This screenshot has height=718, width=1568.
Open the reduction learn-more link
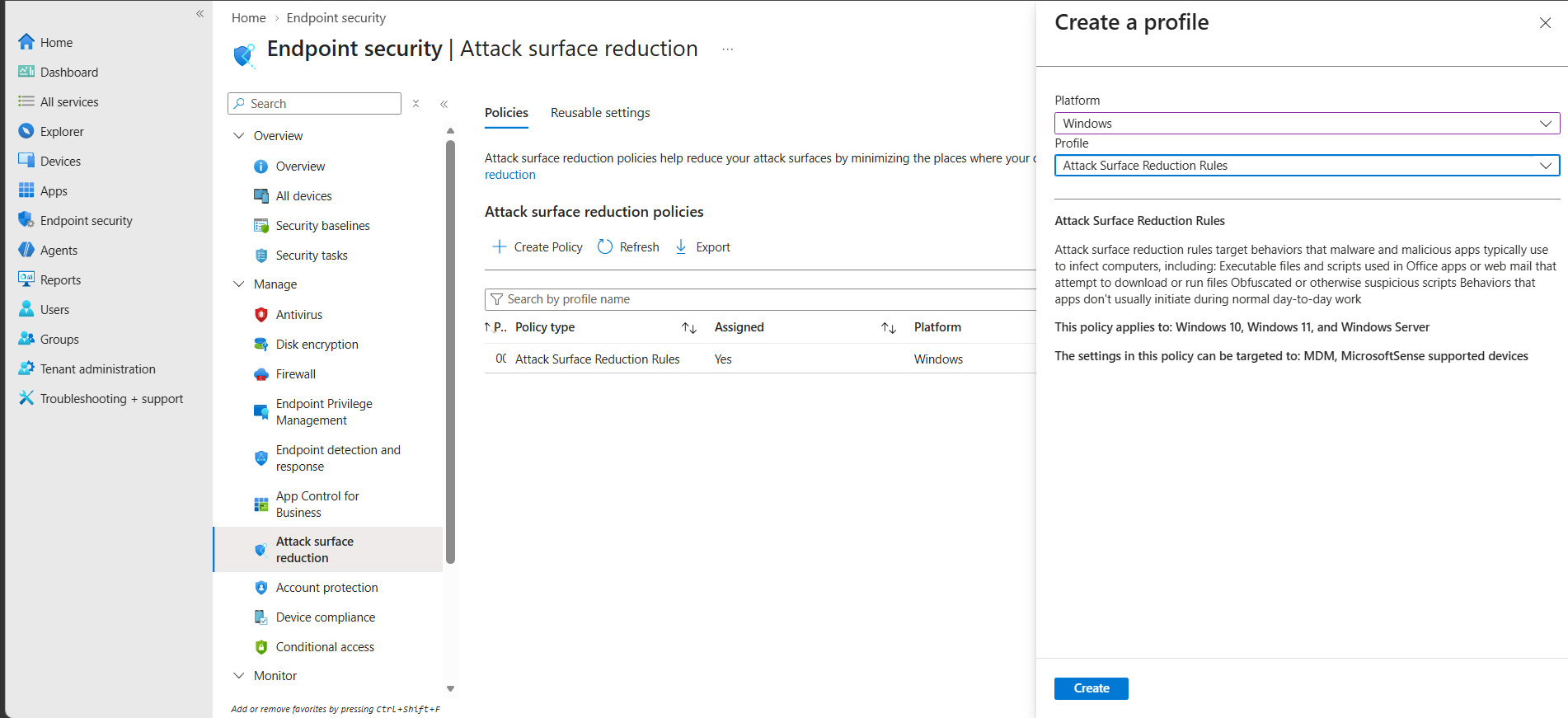510,175
